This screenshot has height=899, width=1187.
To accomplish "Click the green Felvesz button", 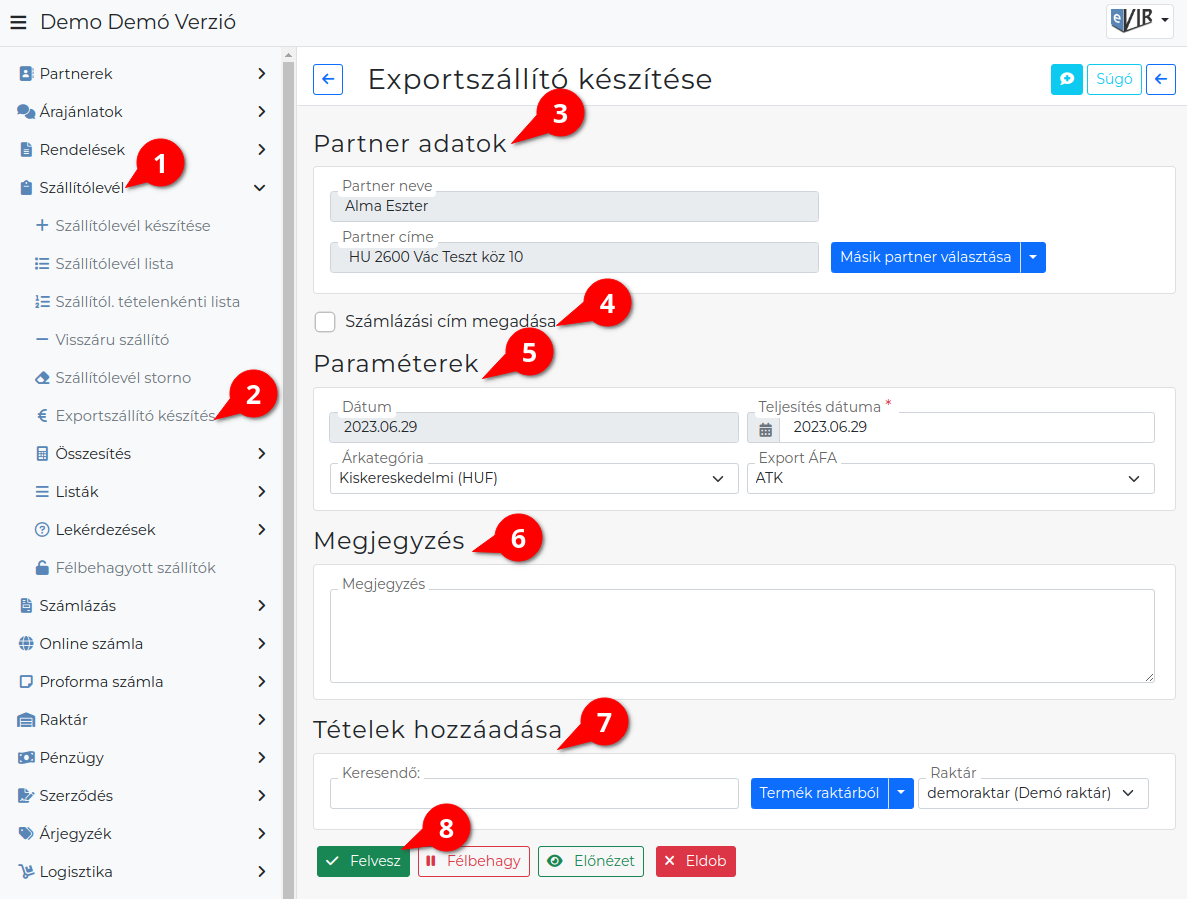I will point(363,861).
